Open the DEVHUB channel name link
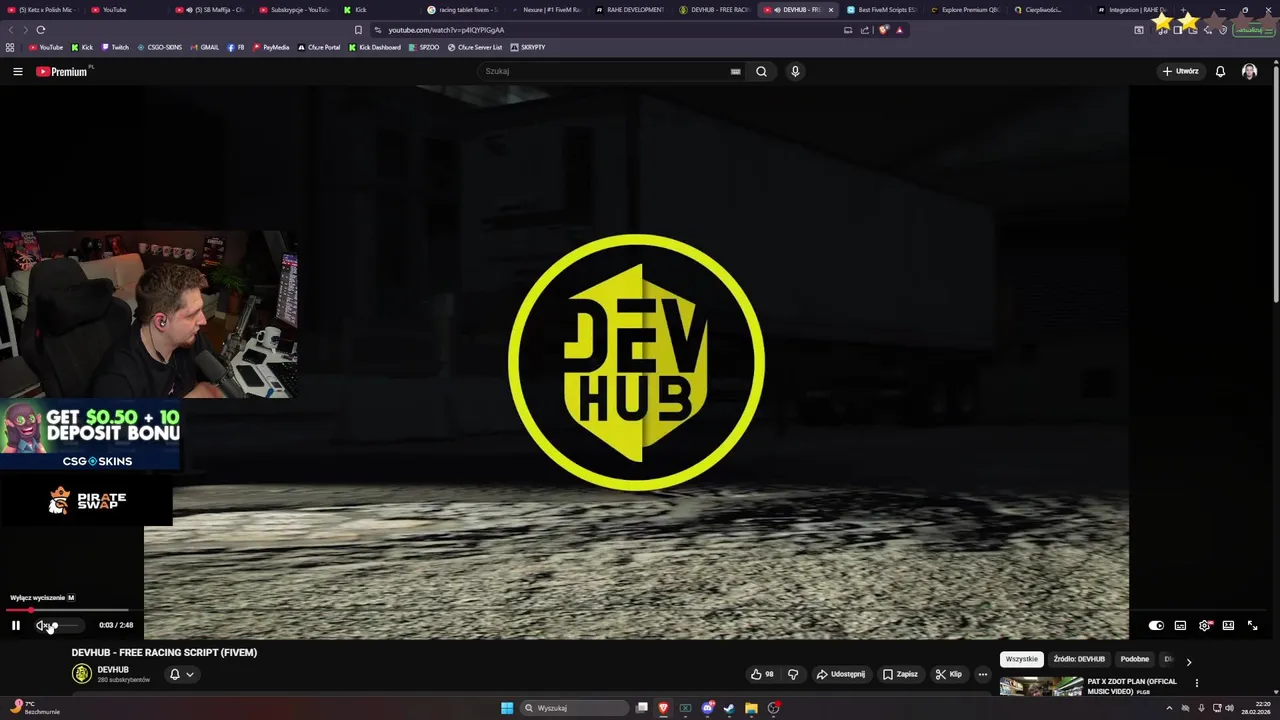The width and height of the screenshot is (1280, 720). [x=113, y=669]
